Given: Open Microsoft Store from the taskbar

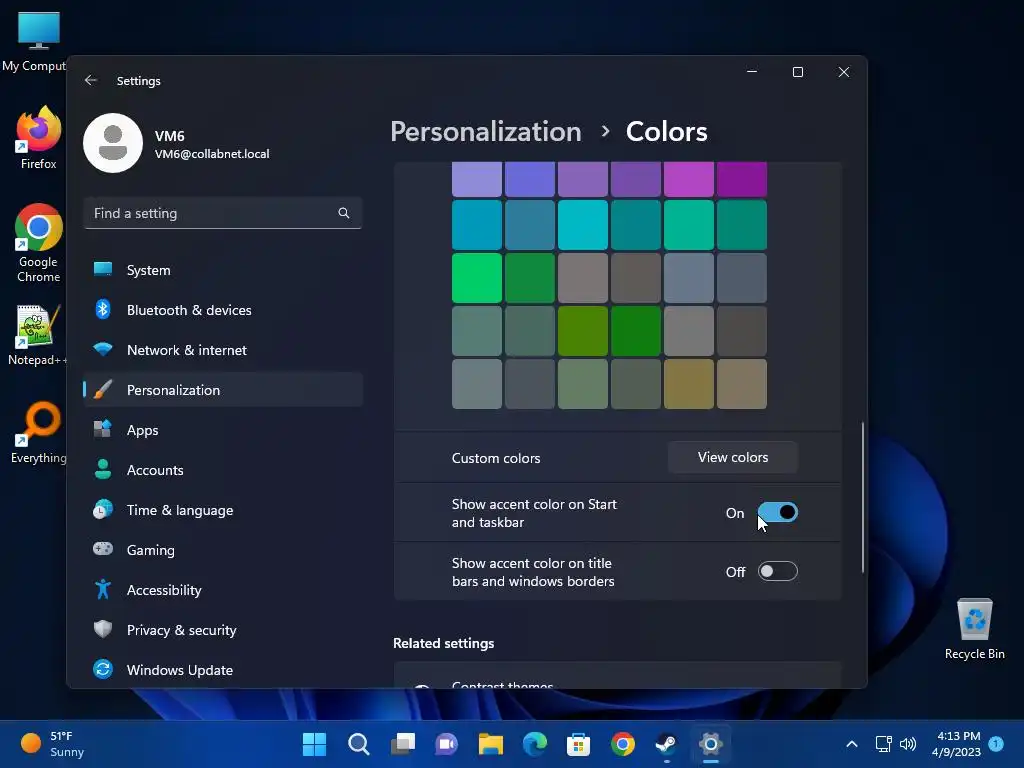Looking at the screenshot, I should click(579, 744).
